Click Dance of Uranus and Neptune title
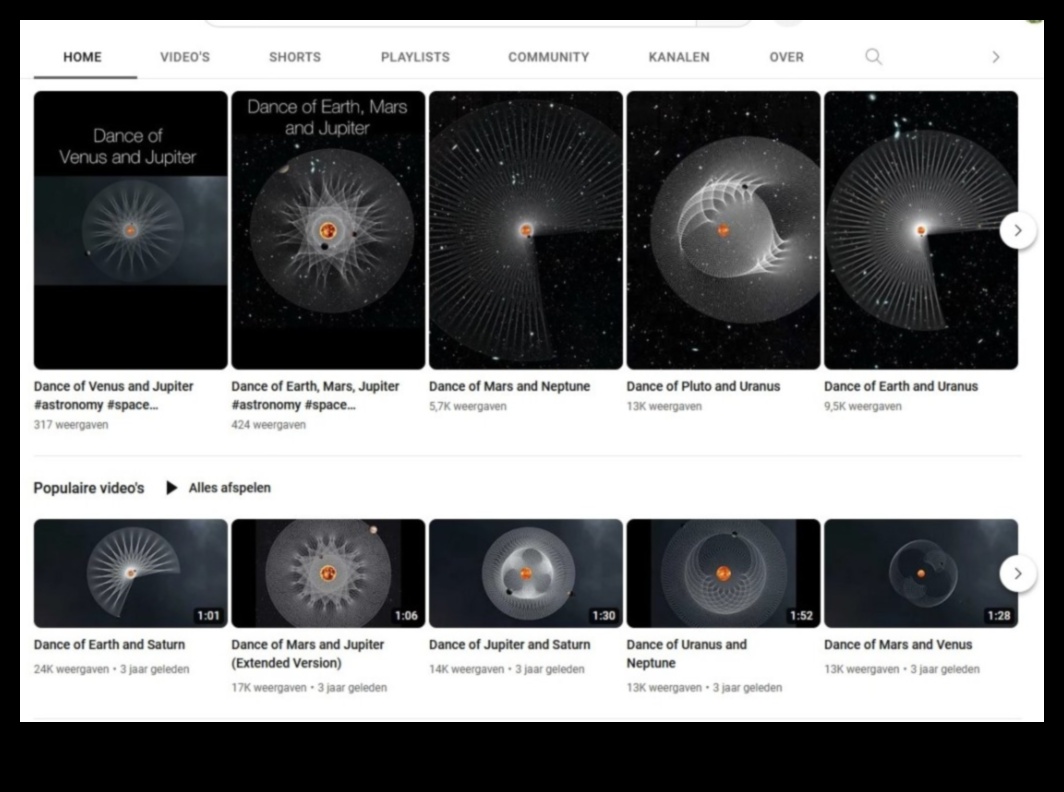 click(686, 653)
